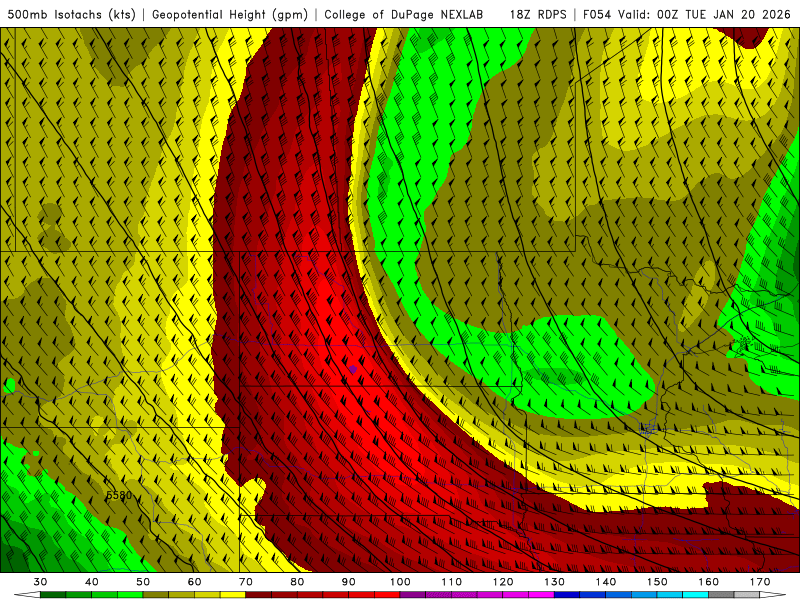This screenshot has height=600, width=800.
Task: Click the bright red swatch left of 100
Action: coord(387,595)
